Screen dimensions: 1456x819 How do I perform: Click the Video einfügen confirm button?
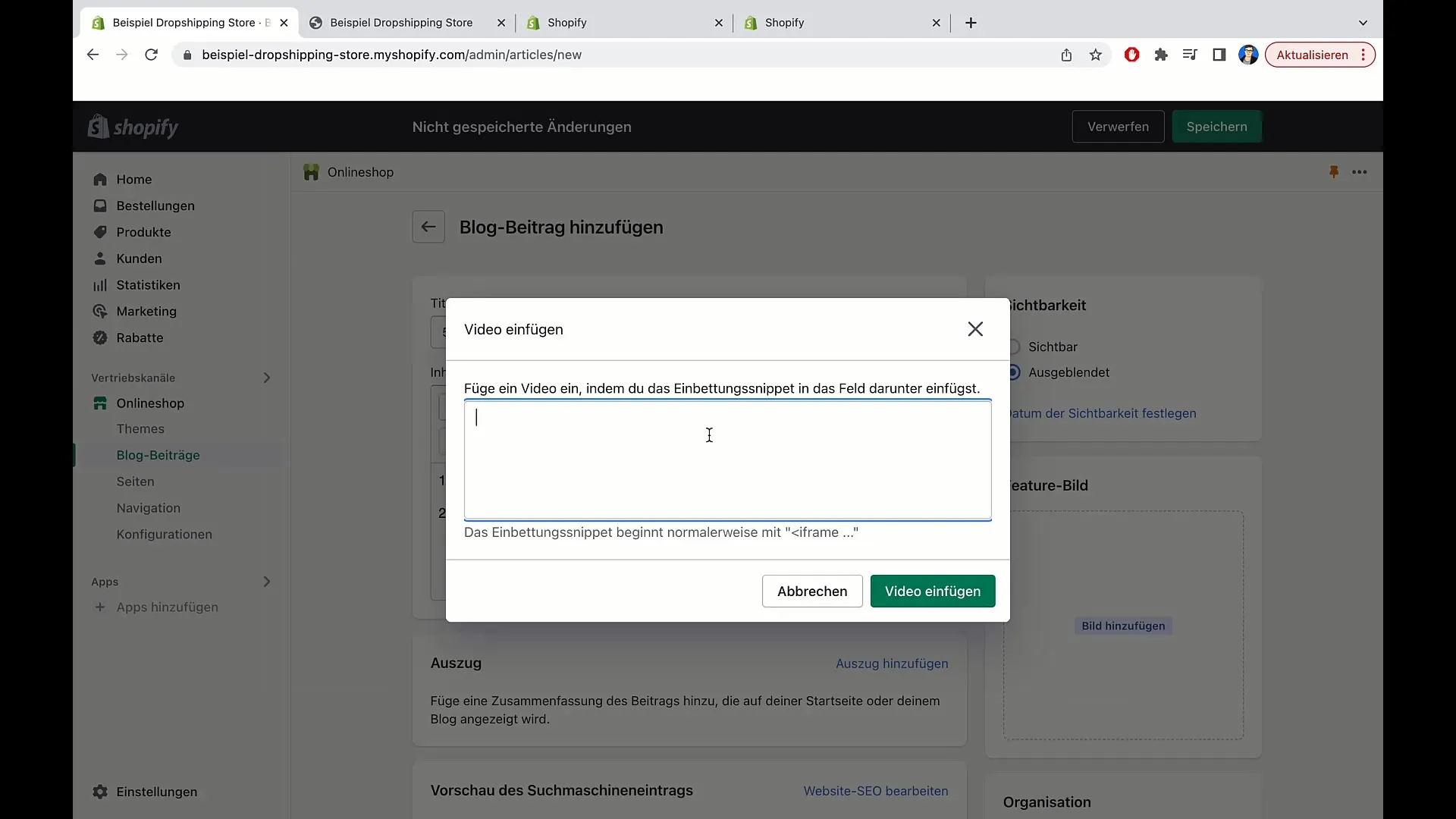pyautogui.click(x=933, y=591)
